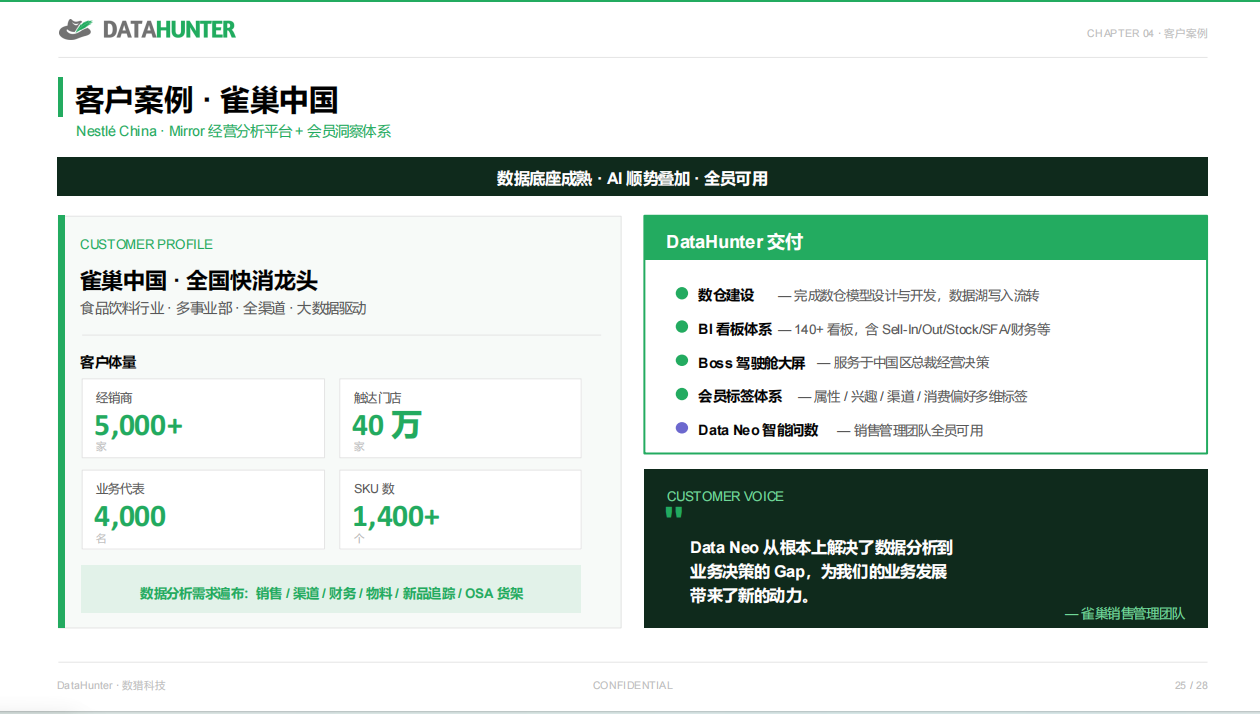The image size is (1260, 714).
Task: Click the 触达门店 40 万 metric card
Action: (x=460, y=418)
